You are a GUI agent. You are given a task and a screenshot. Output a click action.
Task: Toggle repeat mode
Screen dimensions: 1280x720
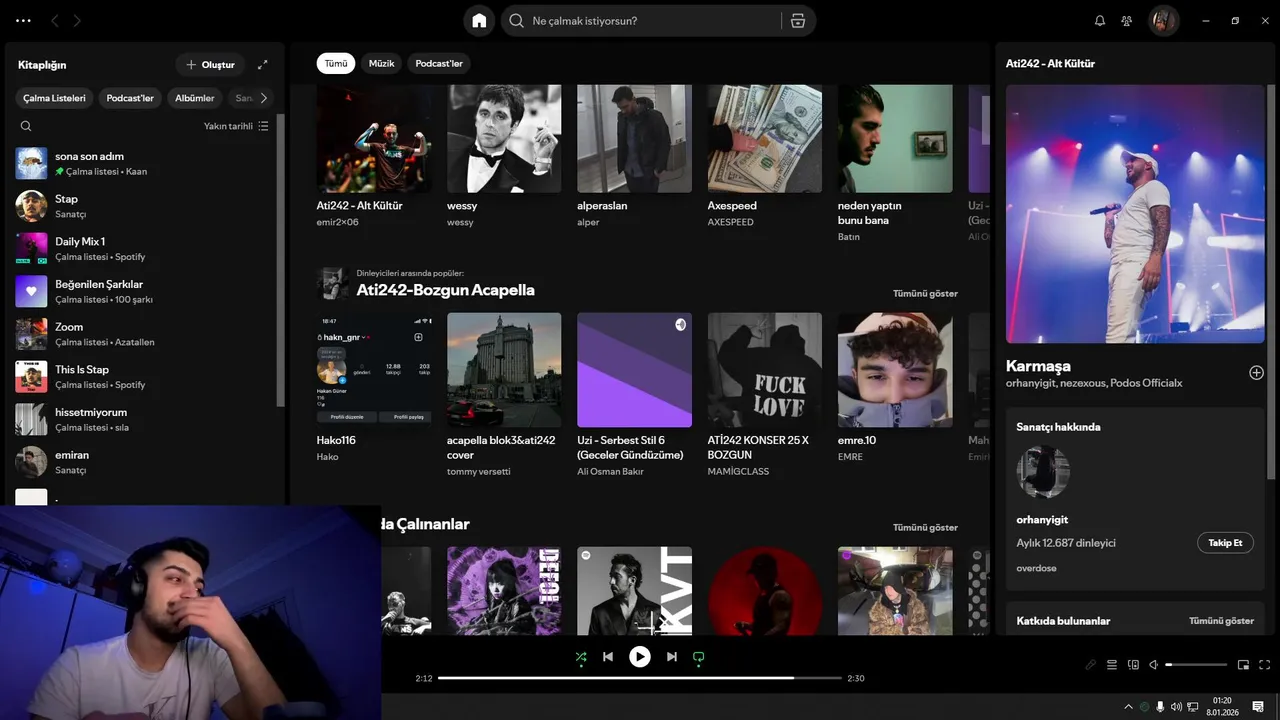[x=699, y=657]
